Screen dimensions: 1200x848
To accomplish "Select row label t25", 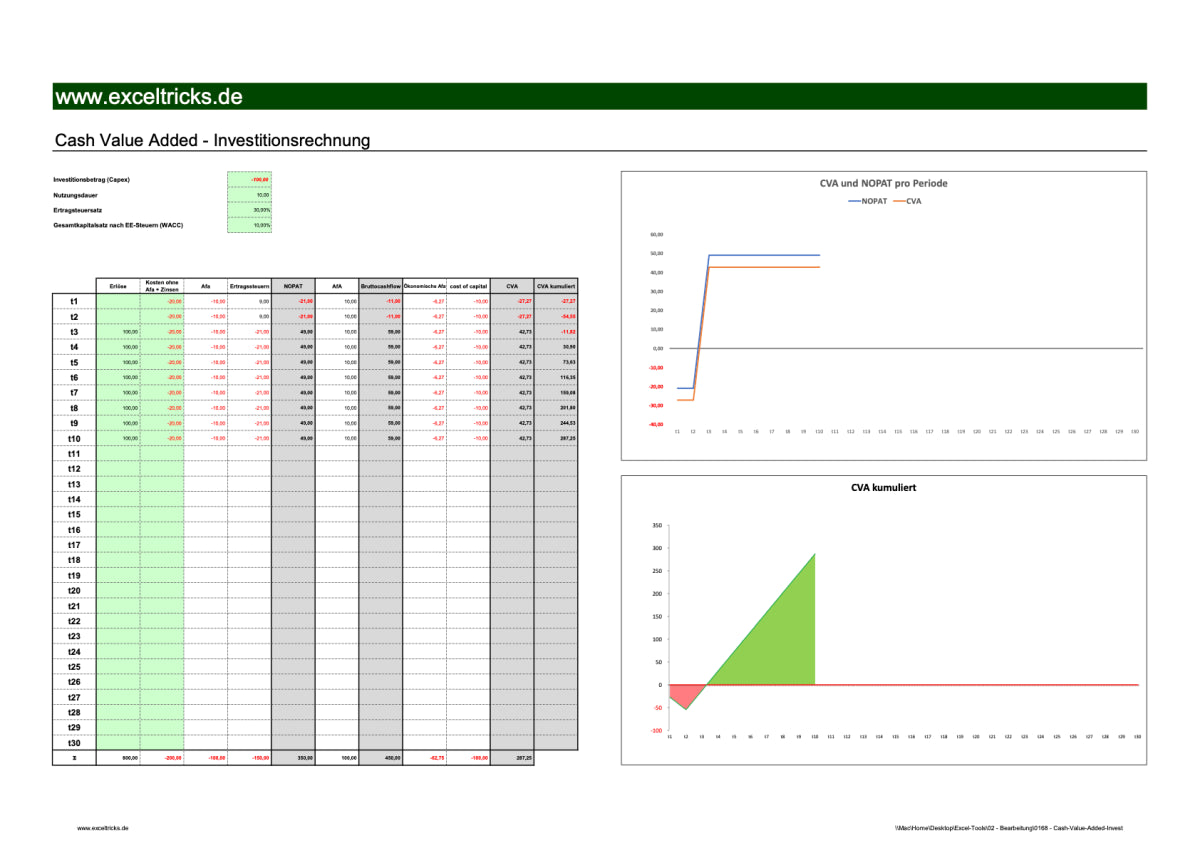I will pos(74,667).
